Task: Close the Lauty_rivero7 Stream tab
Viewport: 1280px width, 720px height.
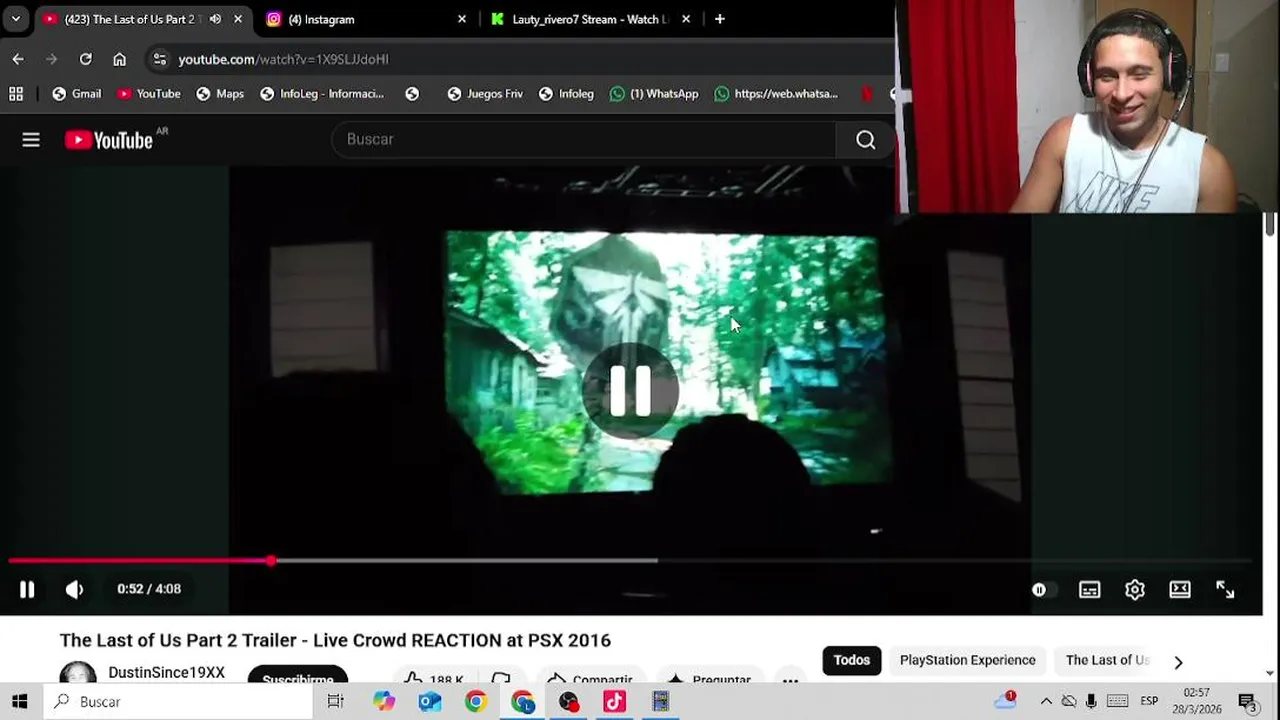Action: [x=685, y=19]
